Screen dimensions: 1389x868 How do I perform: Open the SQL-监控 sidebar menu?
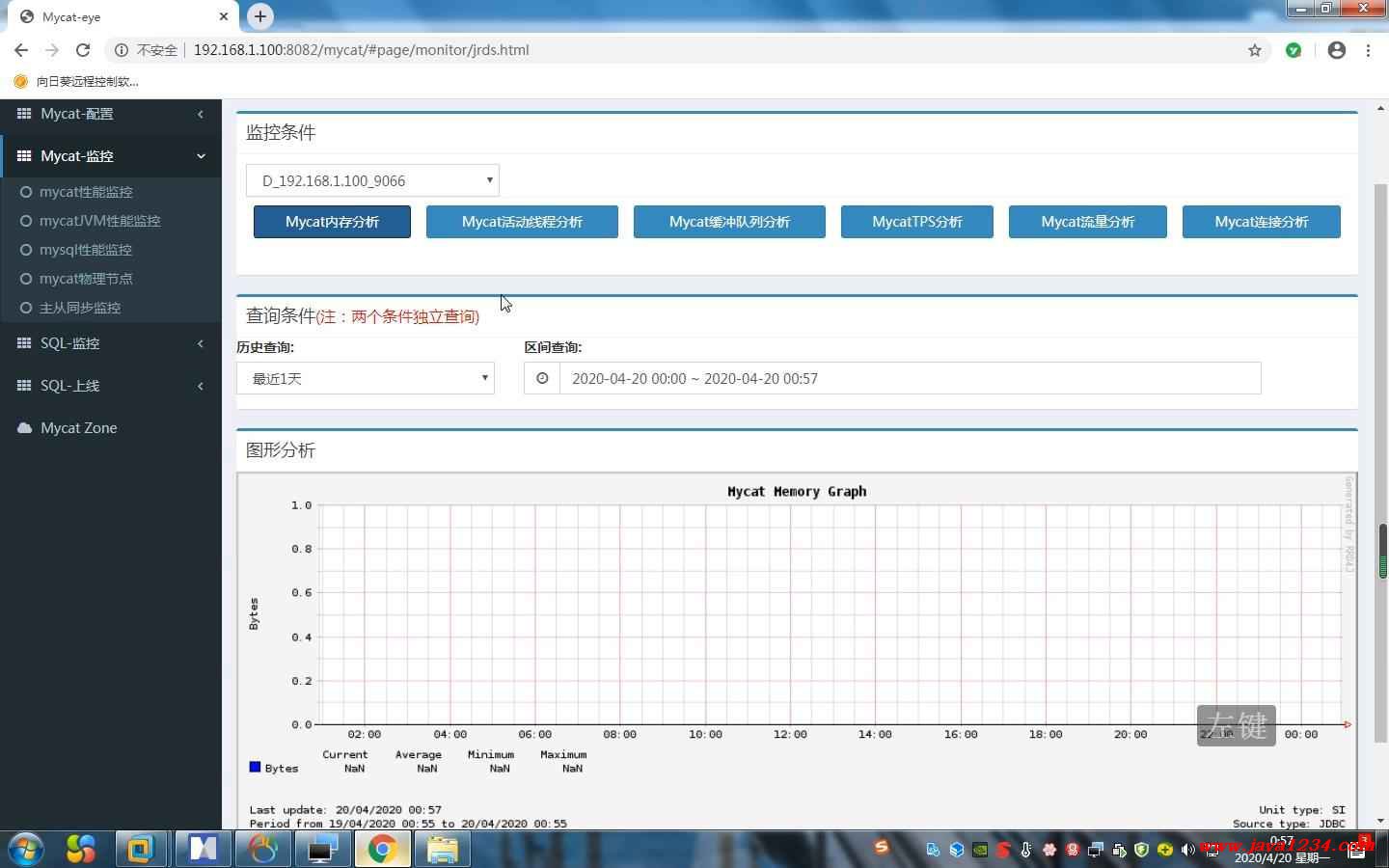pos(111,343)
